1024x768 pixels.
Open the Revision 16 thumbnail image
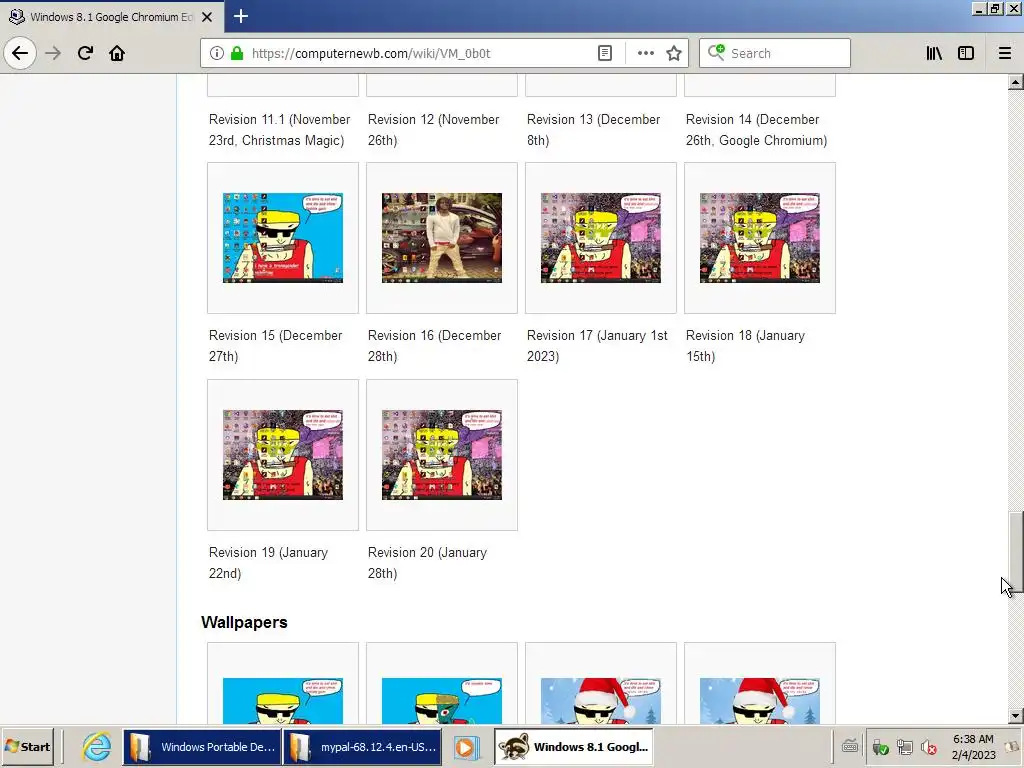click(441, 238)
